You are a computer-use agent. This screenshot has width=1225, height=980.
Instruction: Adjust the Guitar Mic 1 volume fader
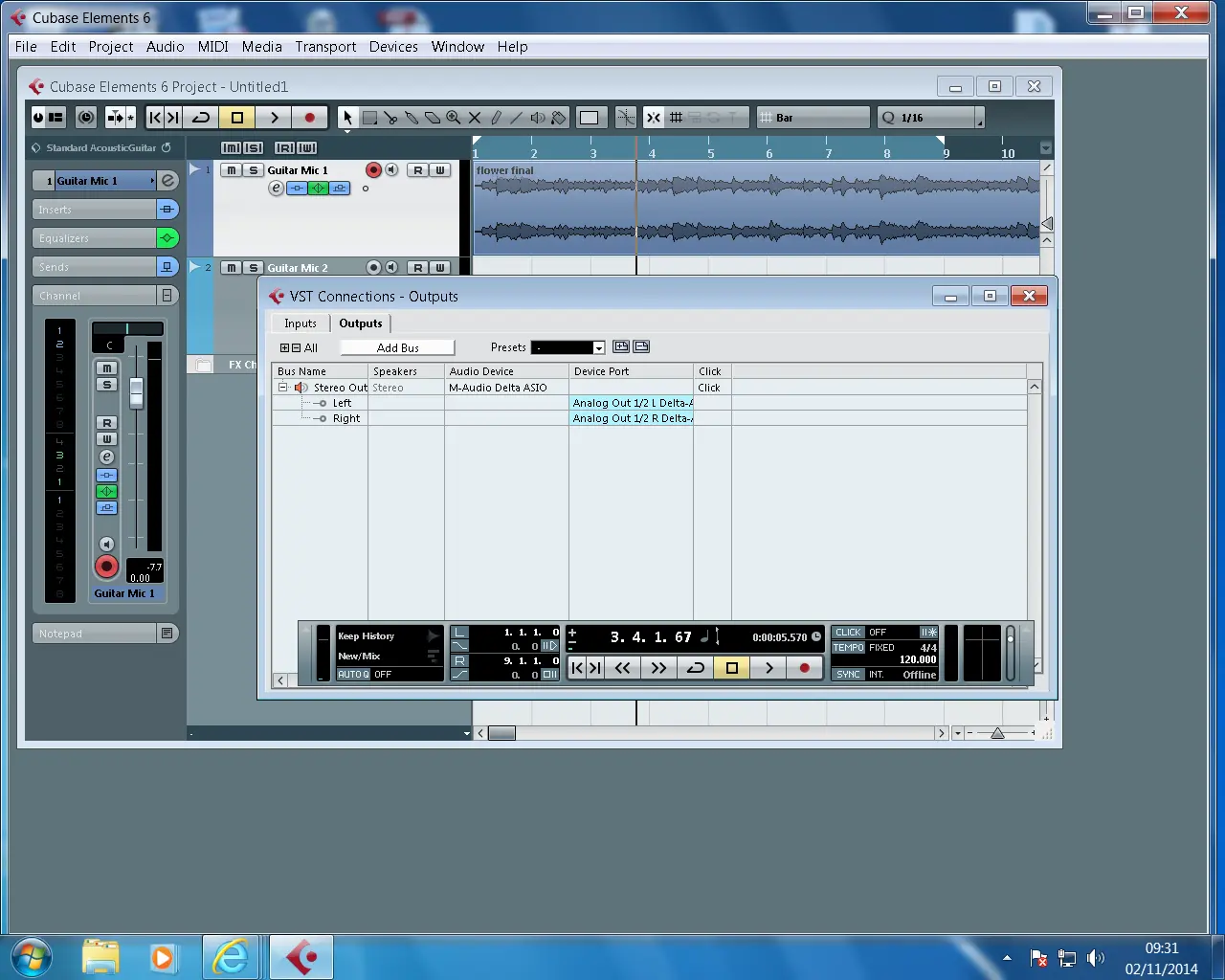coord(136,392)
